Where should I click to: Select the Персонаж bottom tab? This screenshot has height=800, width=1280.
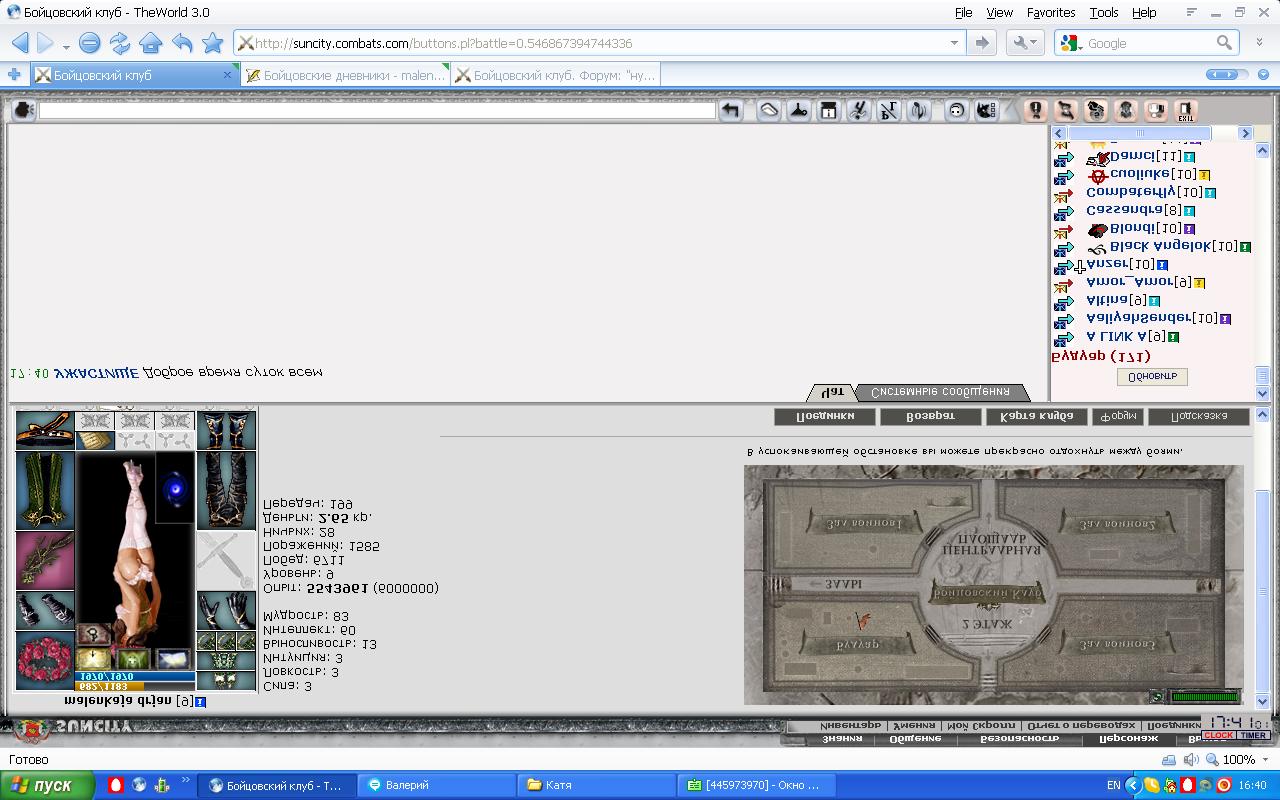(1128, 739)
